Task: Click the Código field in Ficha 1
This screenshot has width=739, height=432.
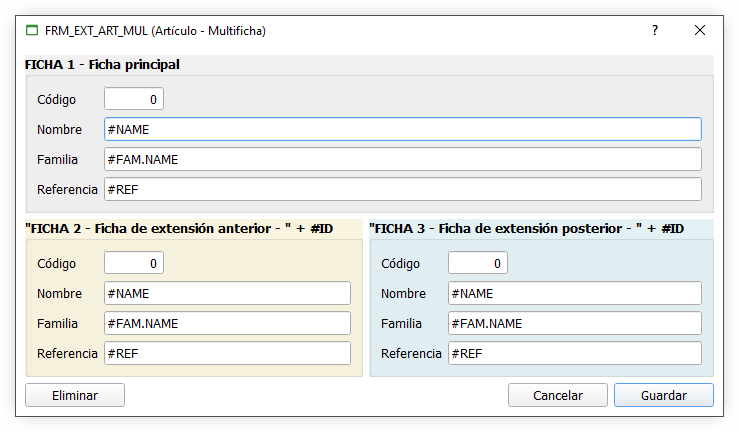Action: (134, 99)
